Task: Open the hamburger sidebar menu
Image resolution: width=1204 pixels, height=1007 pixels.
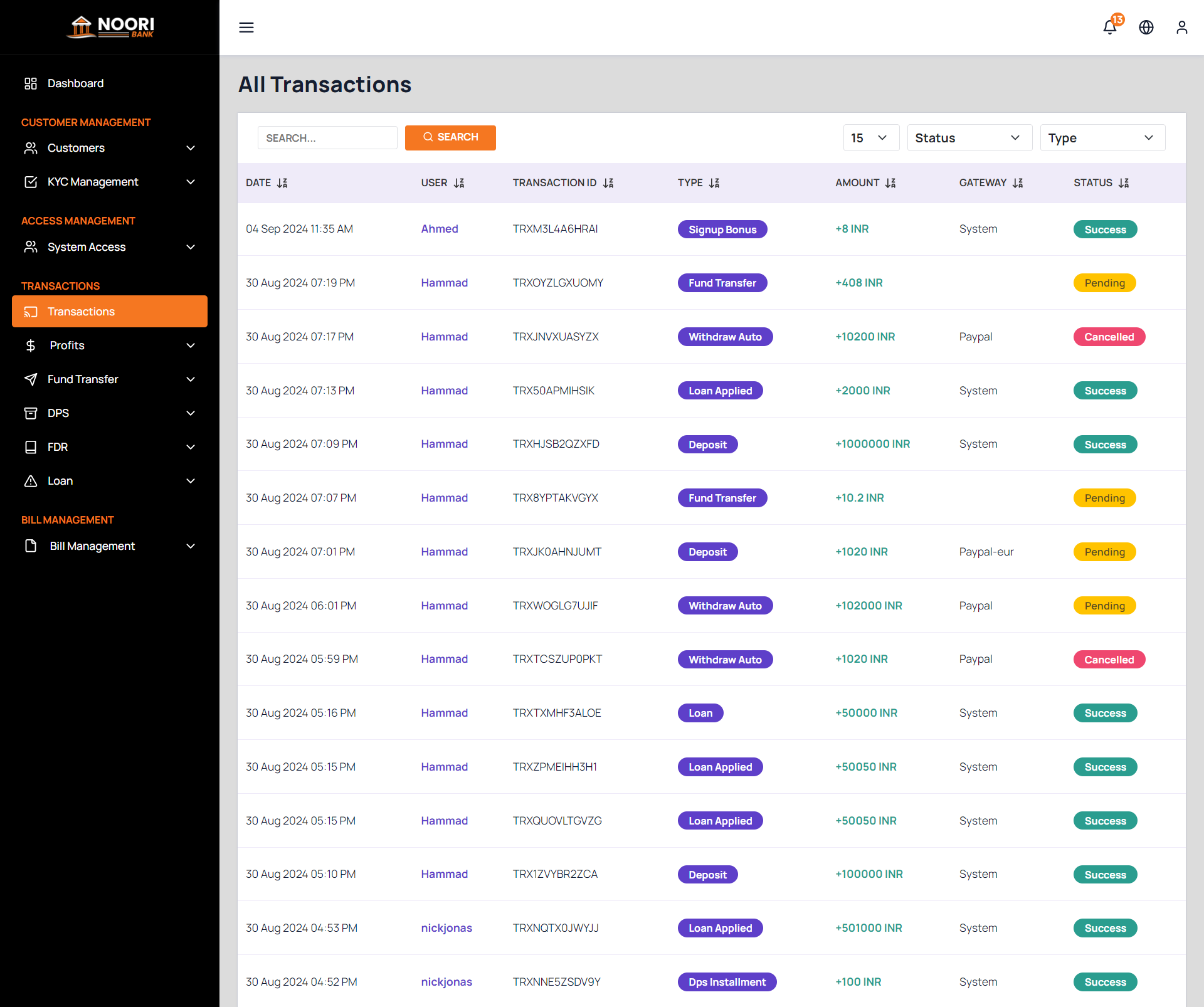Action: 246,28
